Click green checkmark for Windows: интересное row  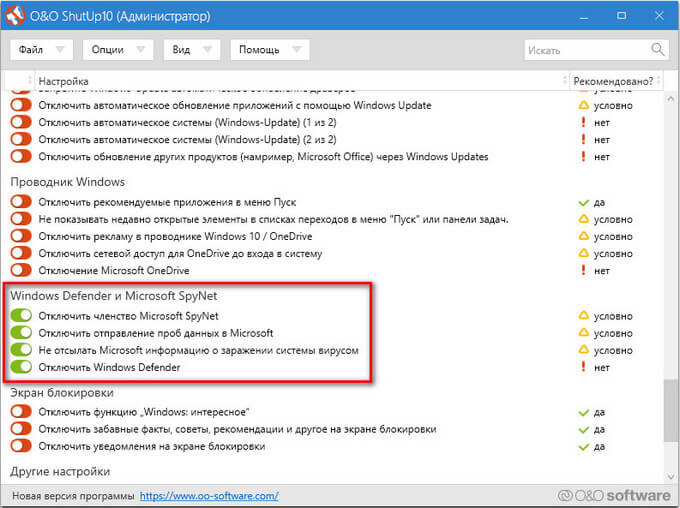pos(584,413)
